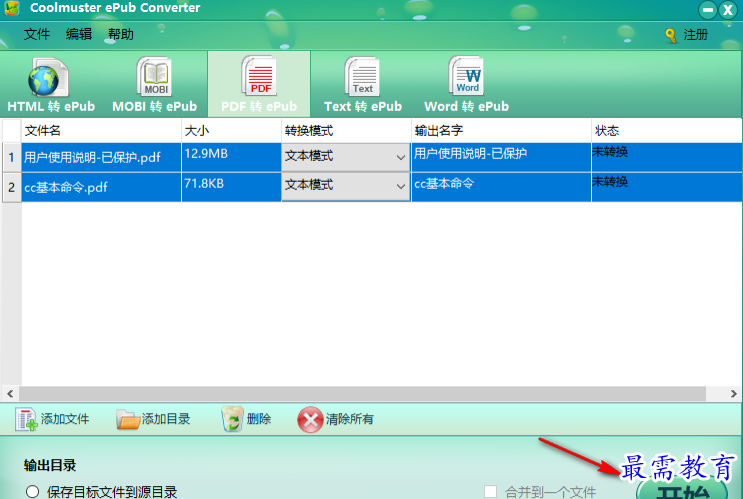Open the 帮助 menu
The height and width of the screenshot is (499, 743).
click(x=121, y=34)
